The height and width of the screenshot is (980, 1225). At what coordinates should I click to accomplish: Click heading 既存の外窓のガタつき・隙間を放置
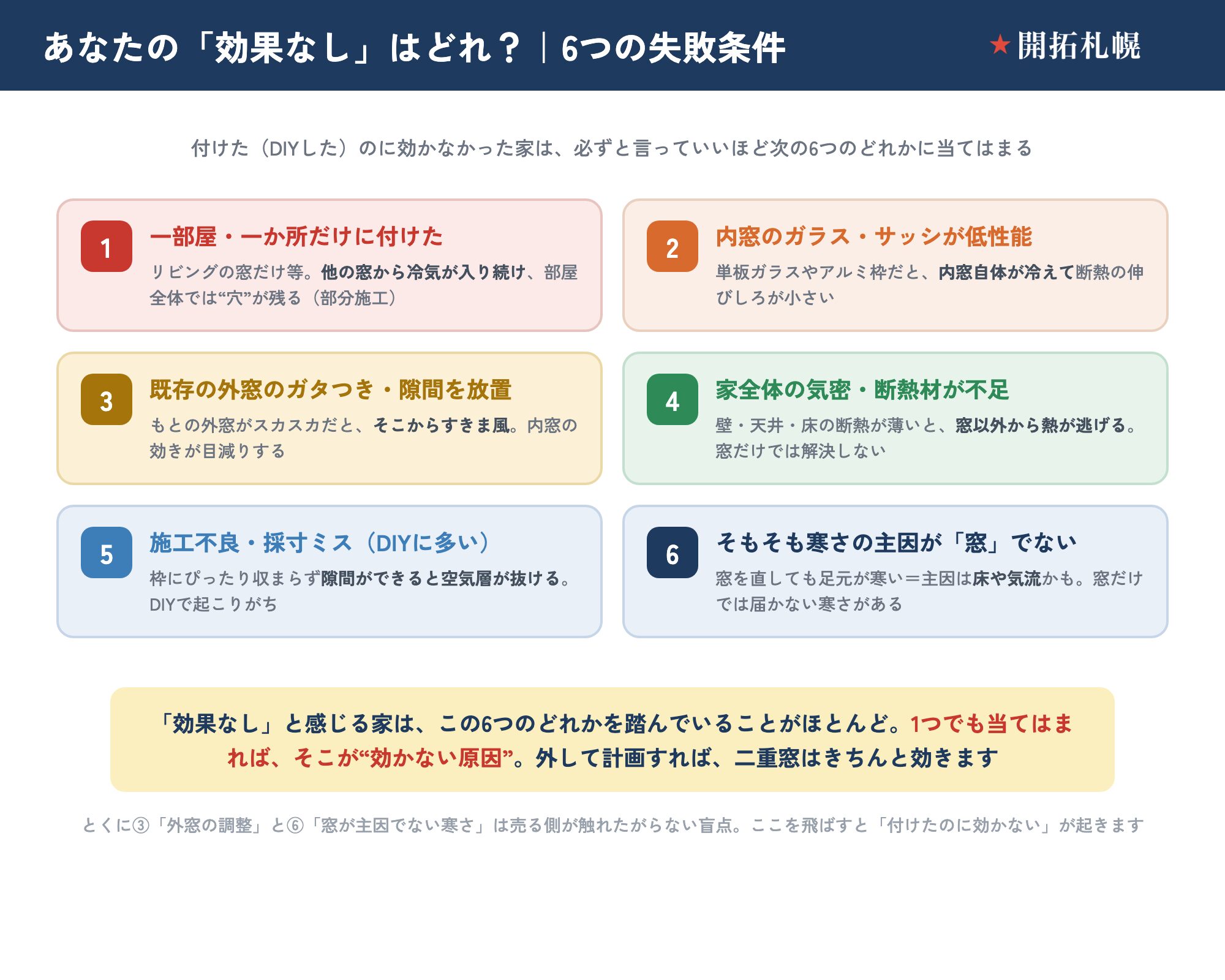point(331,390)
